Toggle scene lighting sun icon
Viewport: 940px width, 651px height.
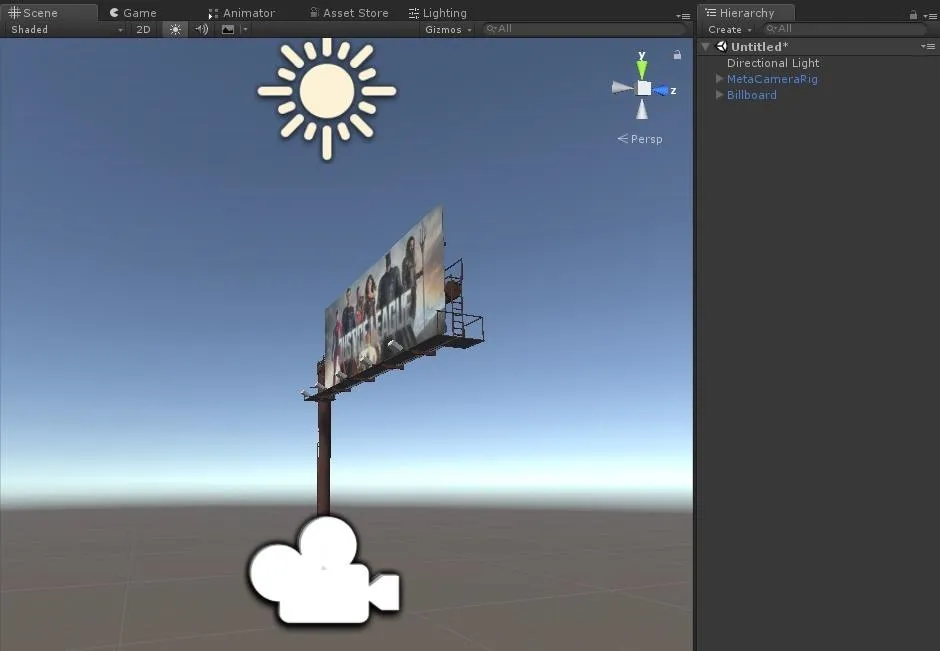click(175, 29)
